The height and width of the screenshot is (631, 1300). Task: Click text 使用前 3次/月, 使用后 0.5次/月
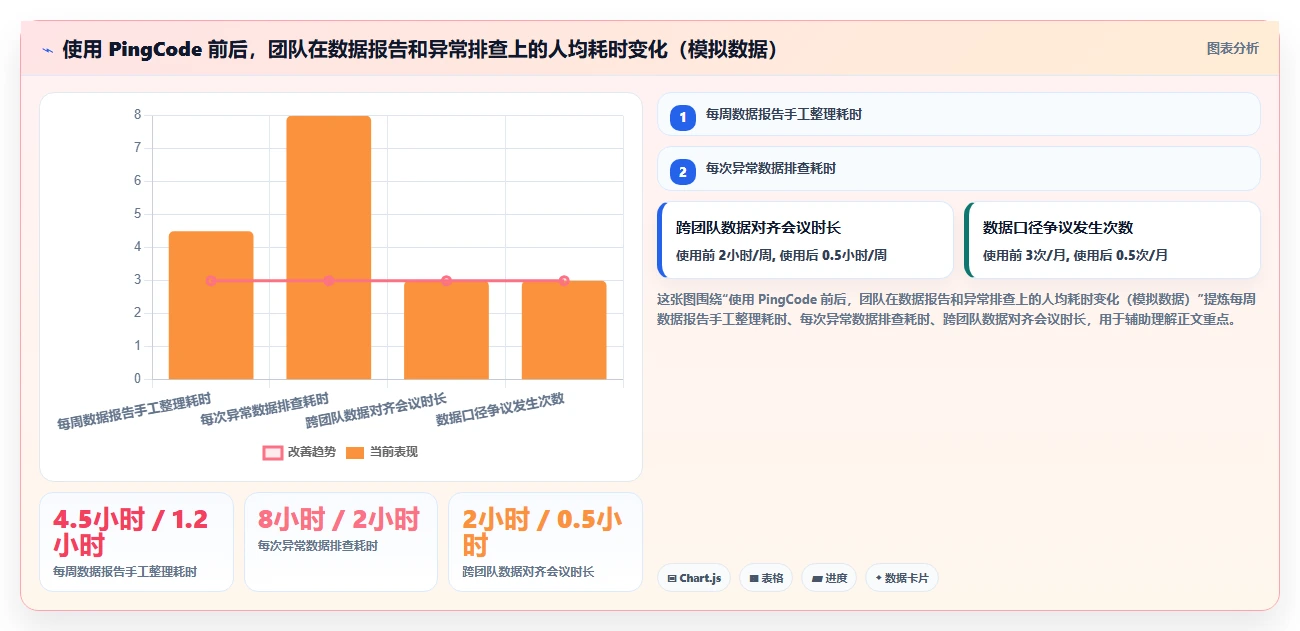(x=1075, y=256)
